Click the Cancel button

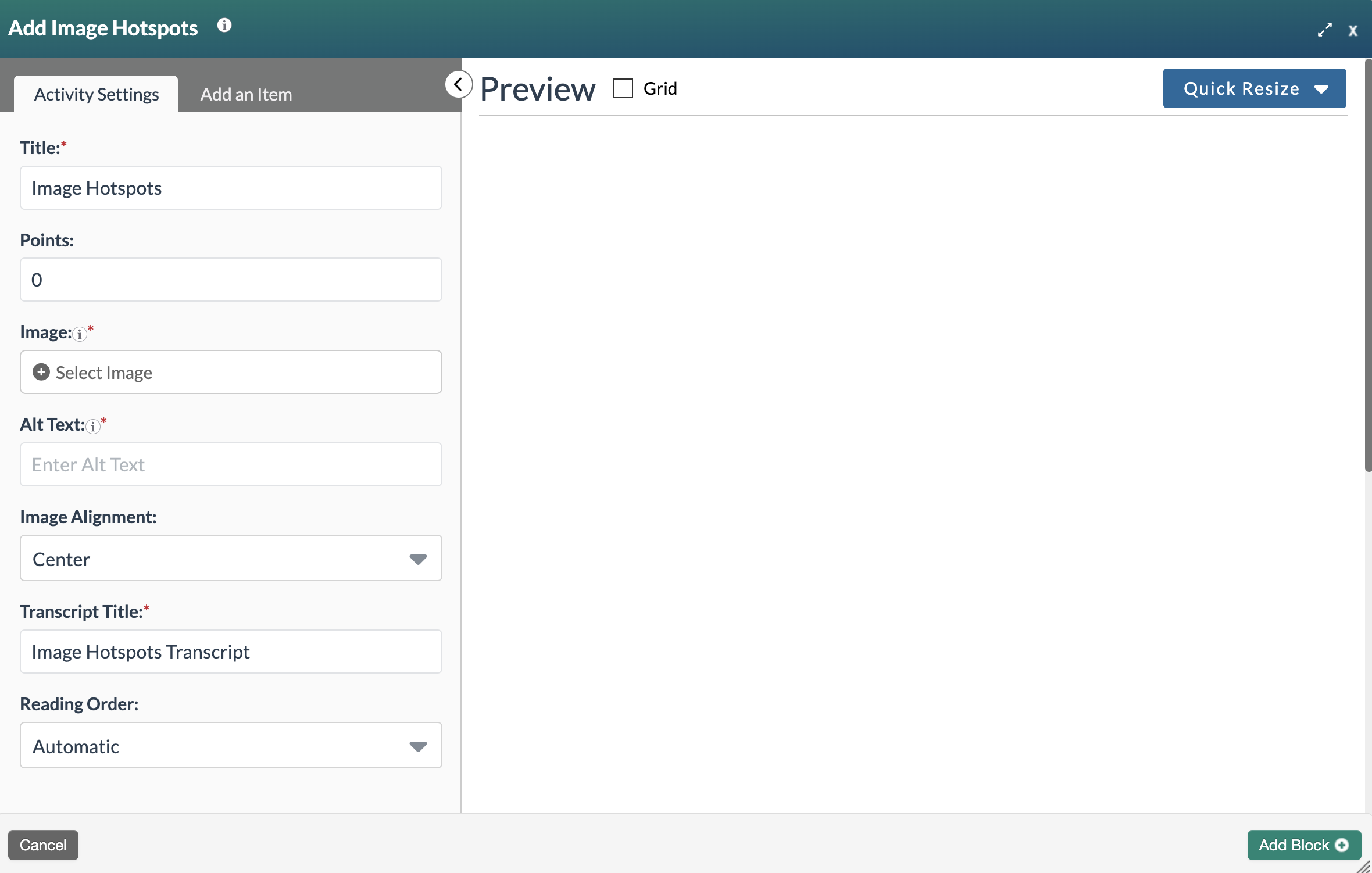pyautogui.click(x=43, y=845)
